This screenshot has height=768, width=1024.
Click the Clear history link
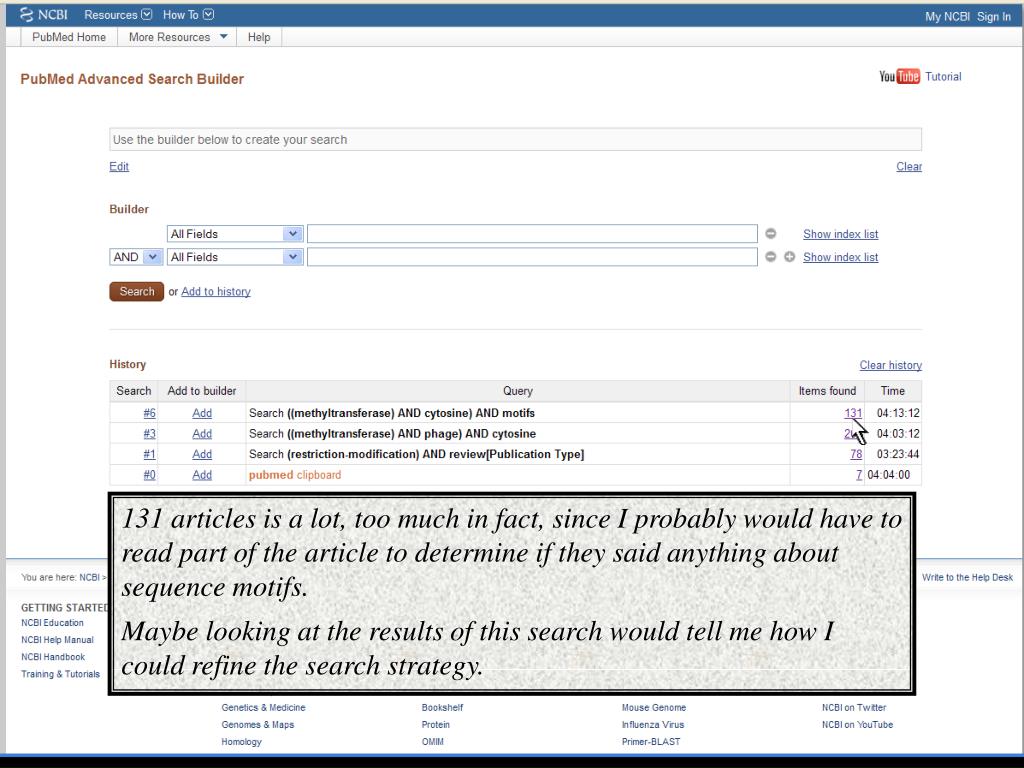(890, 365)
